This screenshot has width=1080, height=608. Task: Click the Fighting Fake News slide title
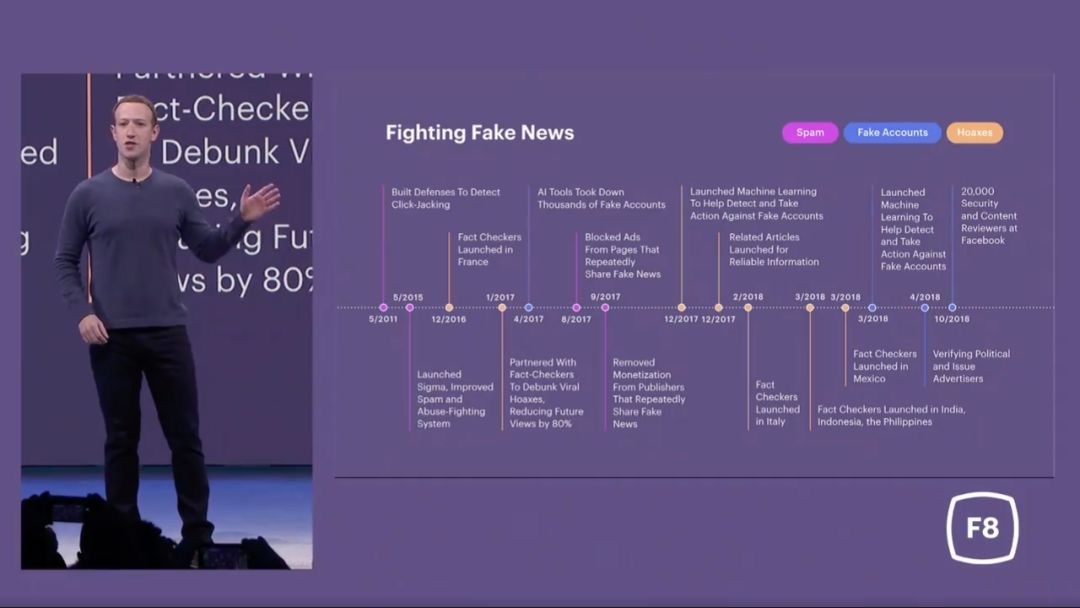(x=480, y=133)
